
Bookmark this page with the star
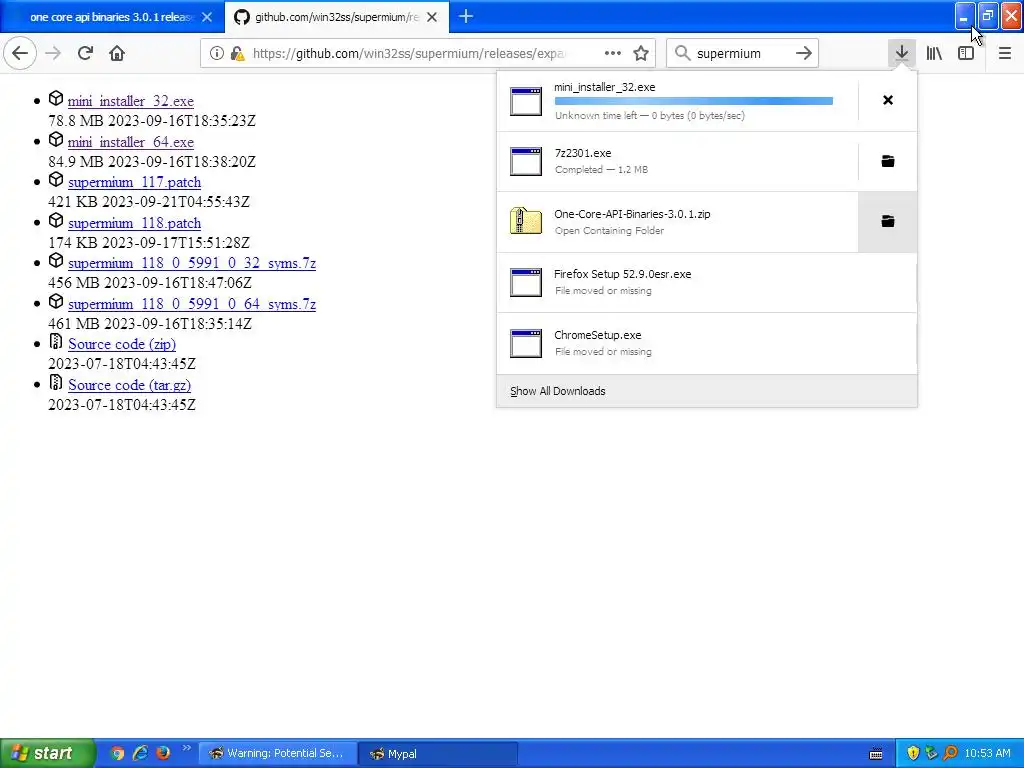tap(641, 53)
